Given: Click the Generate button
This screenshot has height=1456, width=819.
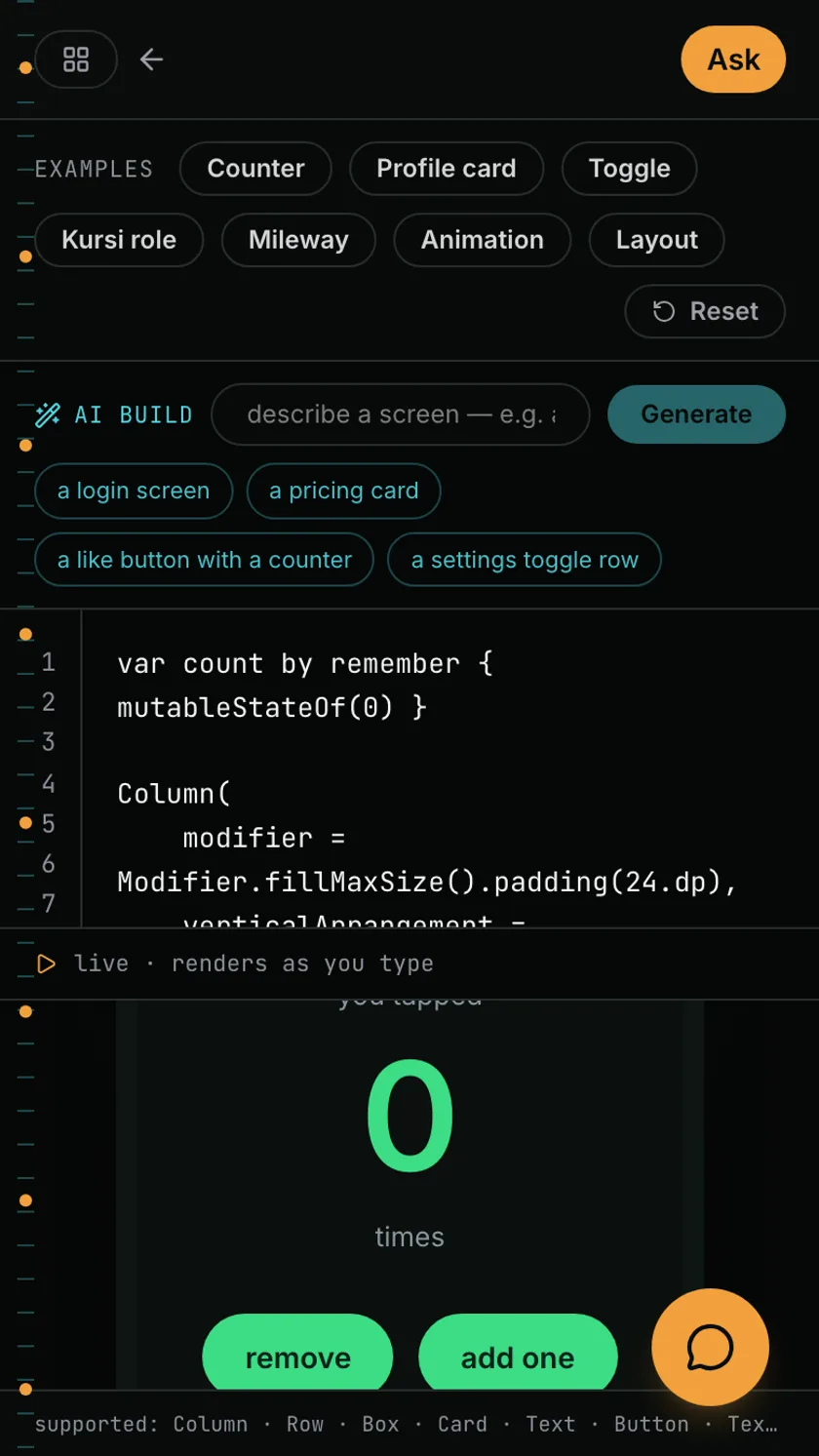Looking at the screenshot, I should tap(696, 414).
